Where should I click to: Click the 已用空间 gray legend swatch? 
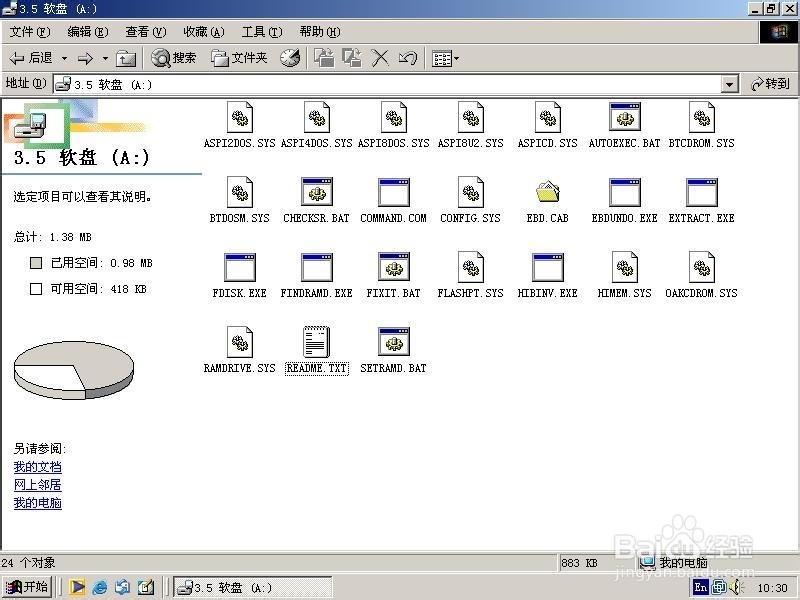(x=36, y=263)
